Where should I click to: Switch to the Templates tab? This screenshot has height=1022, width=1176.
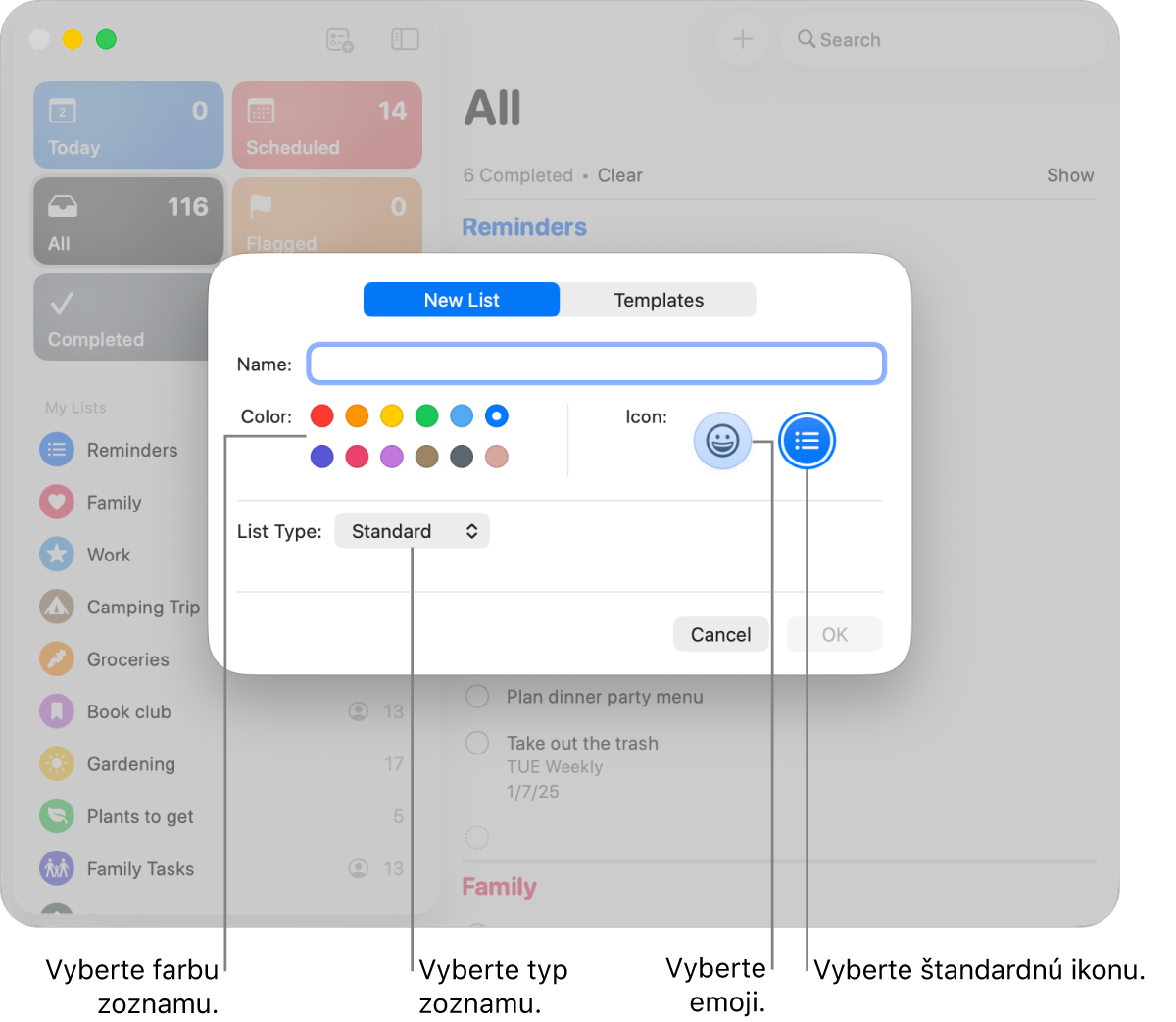(x=659, y=300)
